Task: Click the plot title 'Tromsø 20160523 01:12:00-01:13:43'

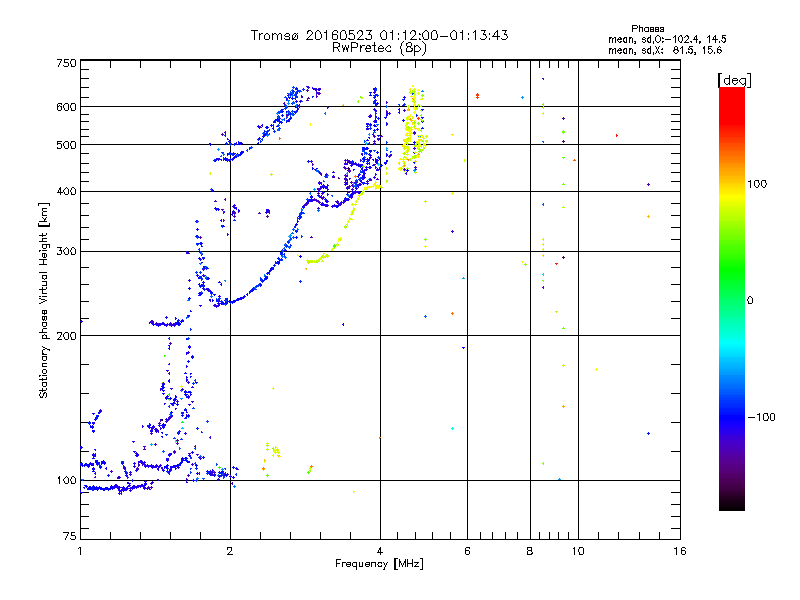Action: (380, 35)
